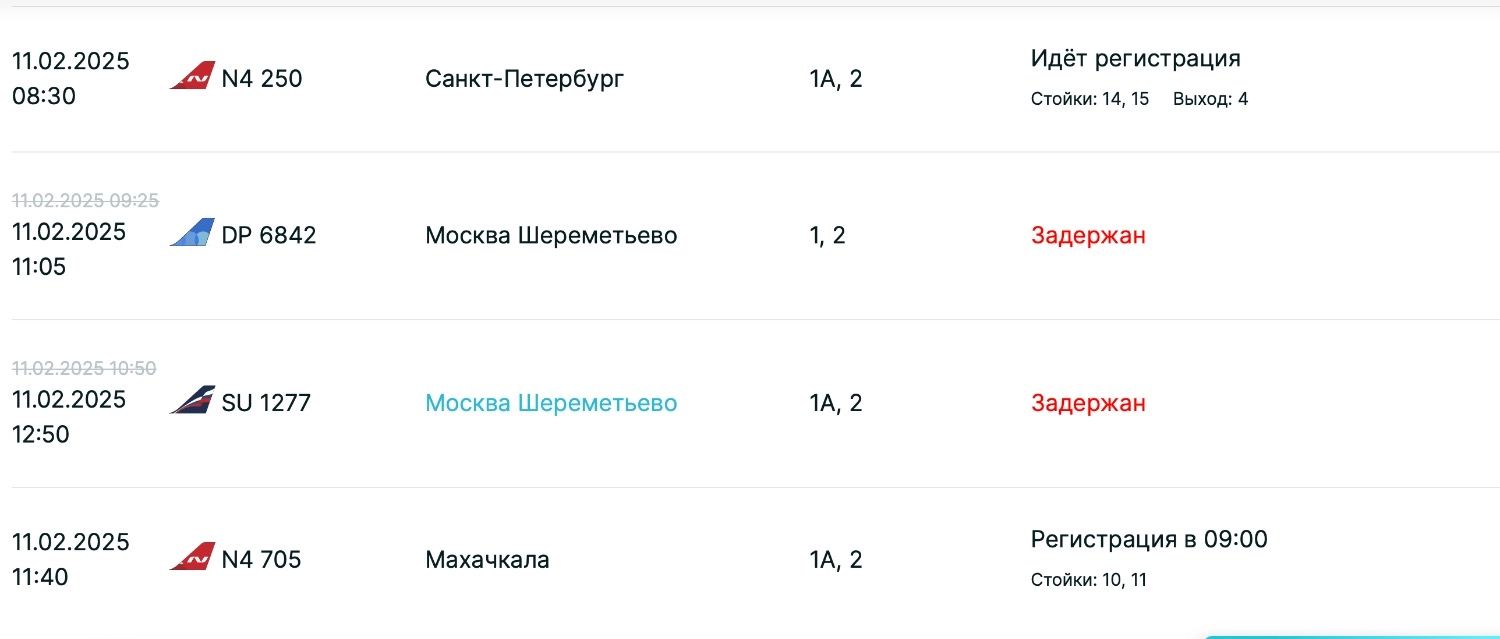Click the Pobeda airline logo for DP 6842
This screenshot has height=639, width=1500.
192,234
